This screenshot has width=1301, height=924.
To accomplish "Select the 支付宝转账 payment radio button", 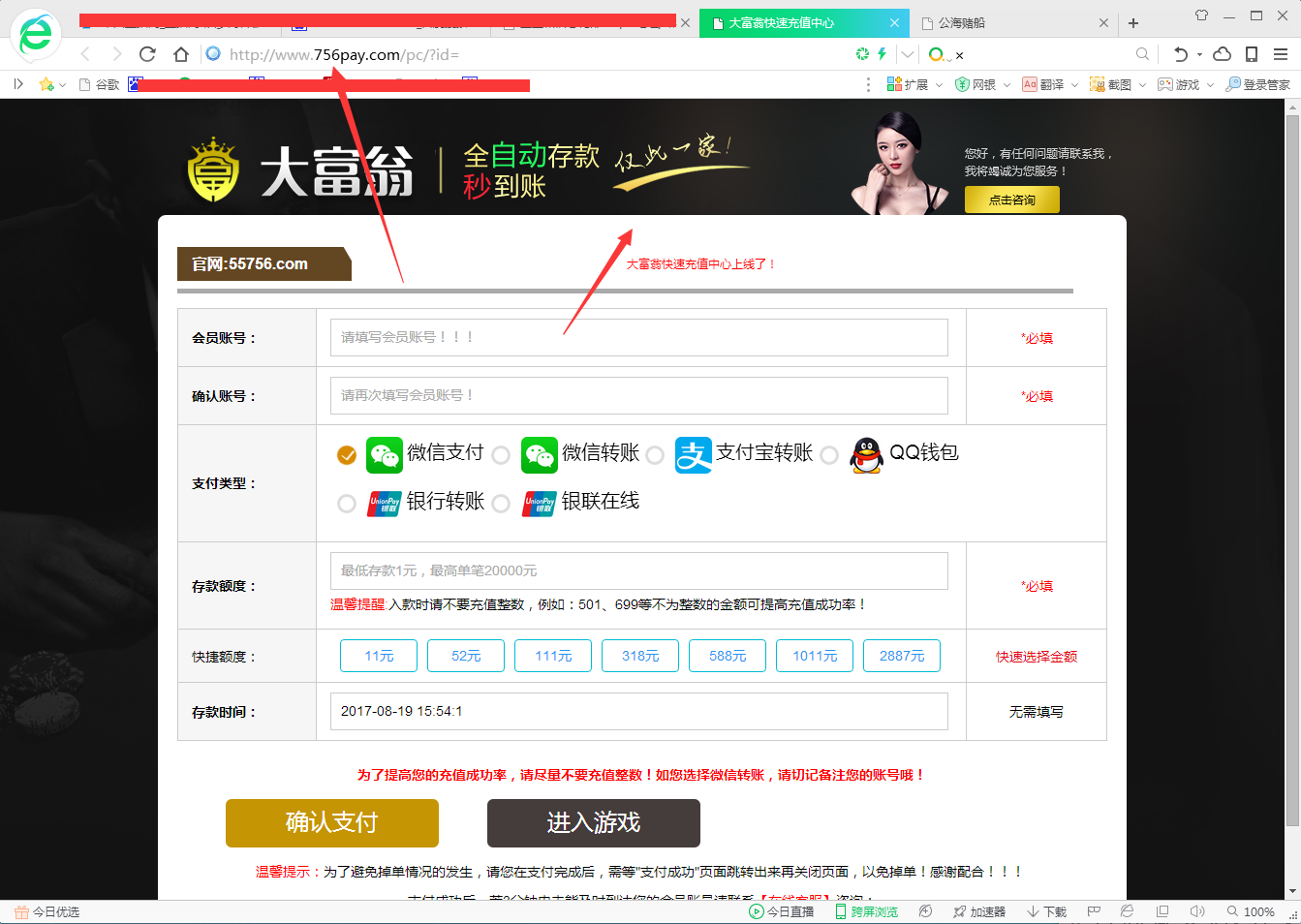I will (x=655, y=455).
